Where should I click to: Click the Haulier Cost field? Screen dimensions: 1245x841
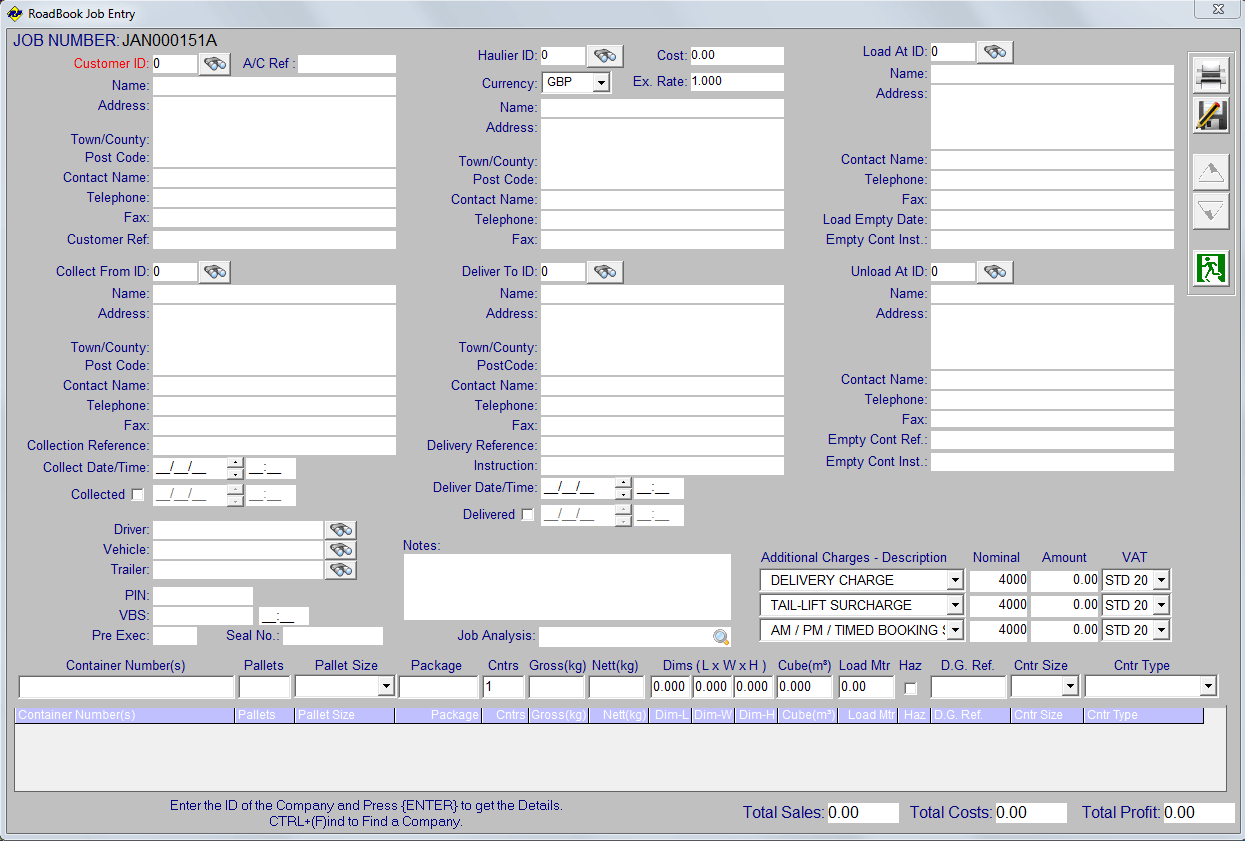pos(736,56)
